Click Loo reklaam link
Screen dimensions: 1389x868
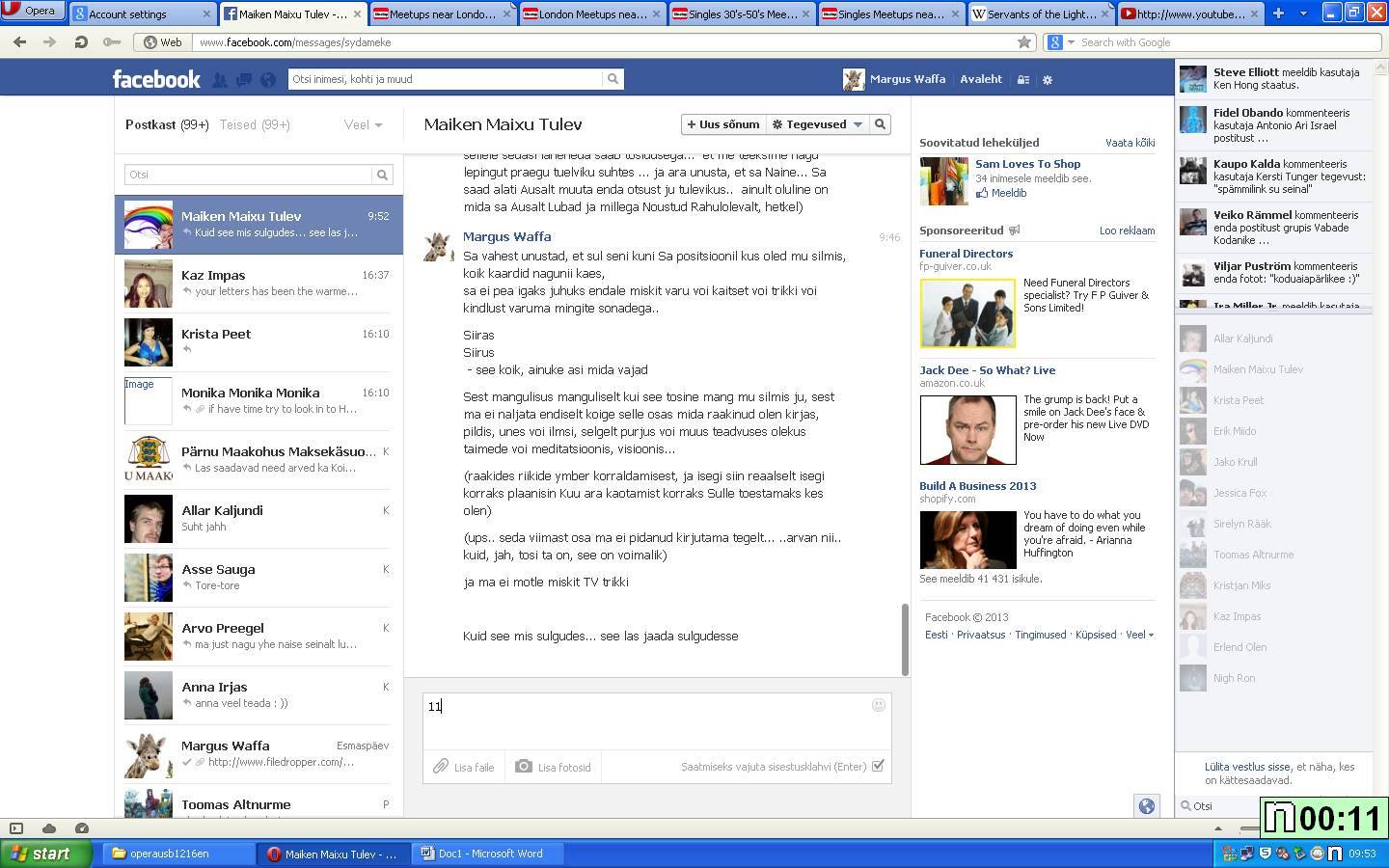tap(1127, 231)
